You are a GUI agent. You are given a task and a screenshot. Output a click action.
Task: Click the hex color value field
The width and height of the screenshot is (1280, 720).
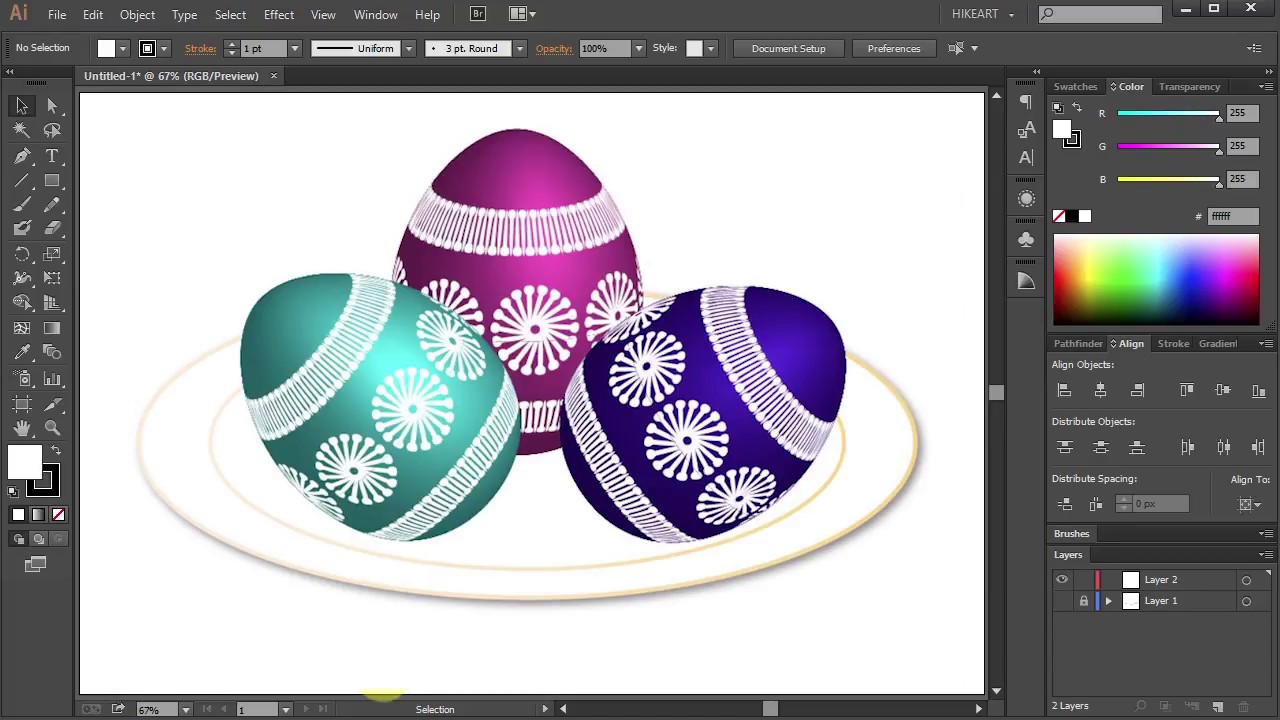[1233, 216]
